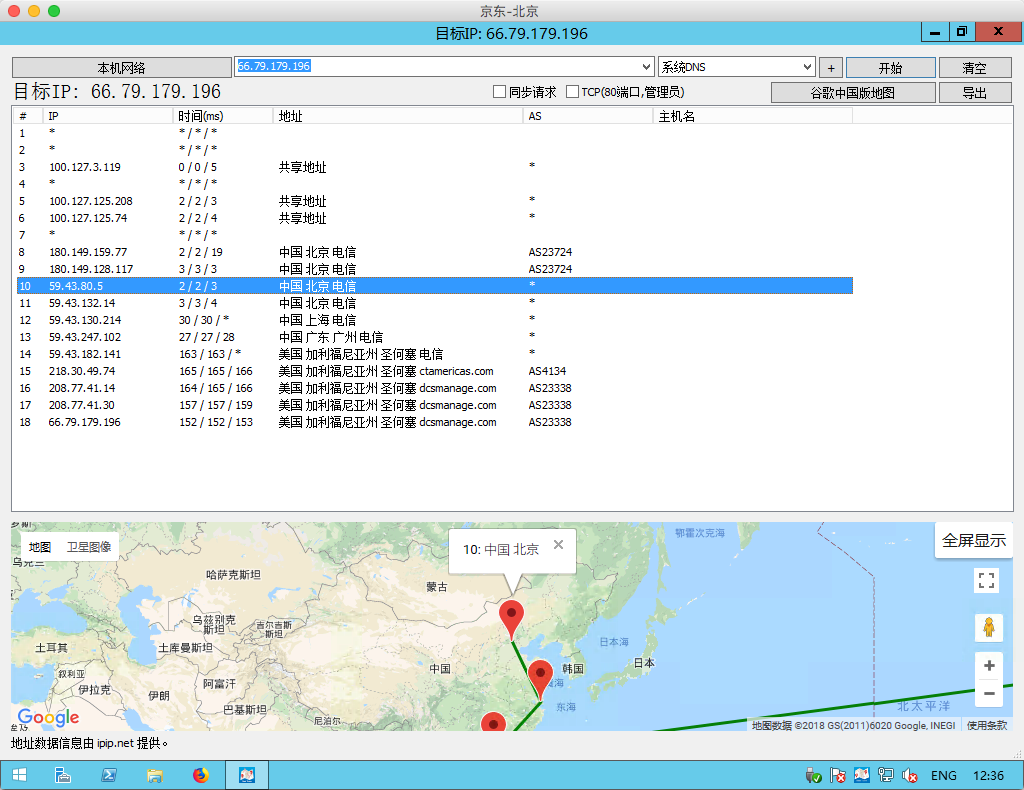This screenshot has width=1024, height=790.
Task: Click the 时间(ms) column header
Action: coord(200,116)
